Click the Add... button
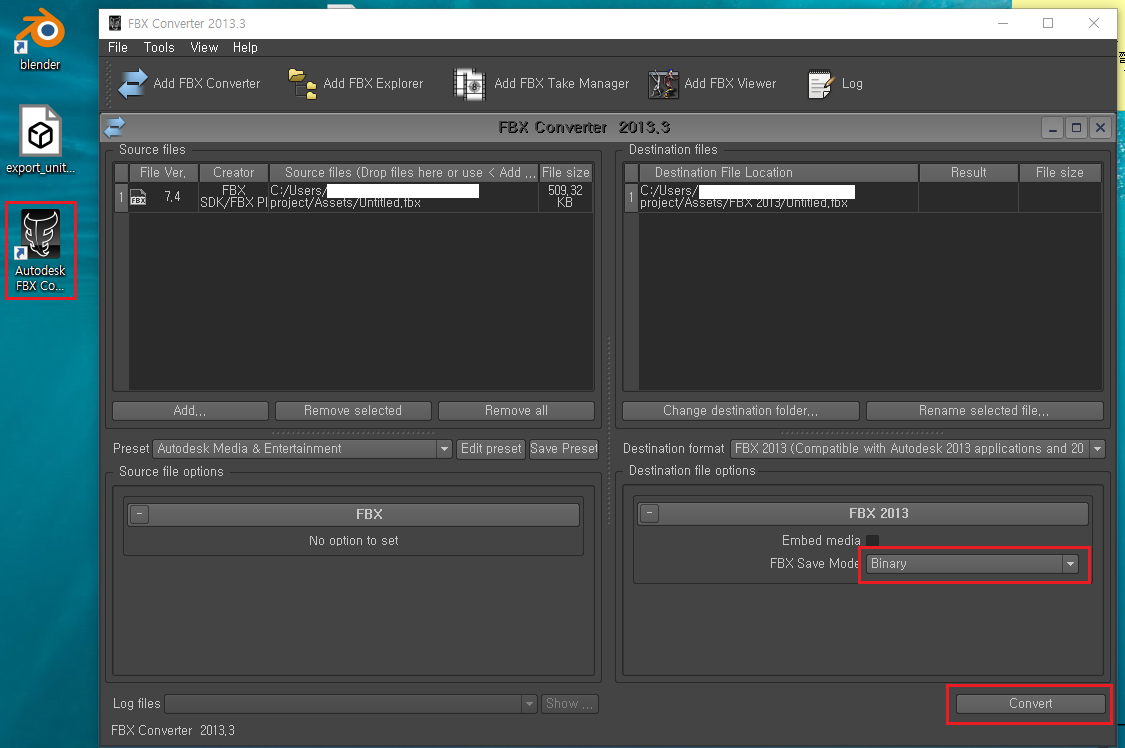 pyautogui.click(x=190, y=411)
